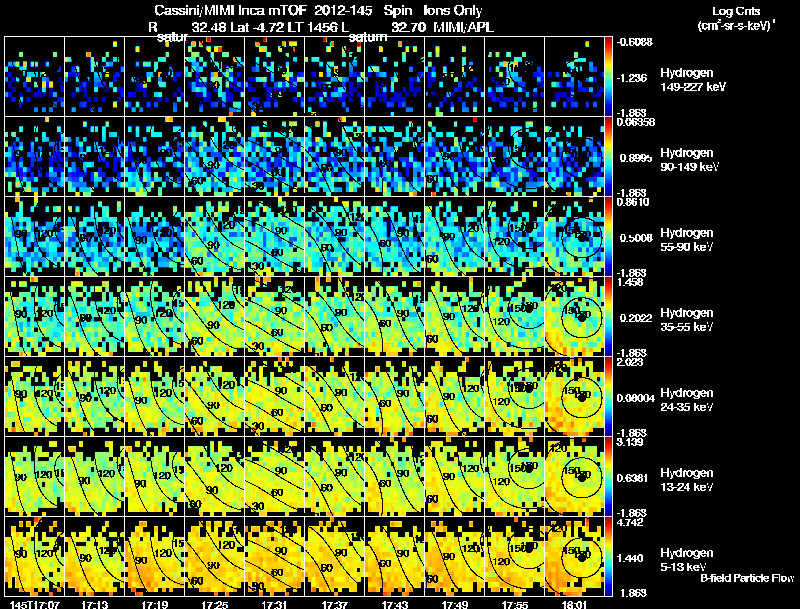The image size is (800, 609).
Task: Click the Hydrogen 24-35 keV row label
Action: pos(687,400)
